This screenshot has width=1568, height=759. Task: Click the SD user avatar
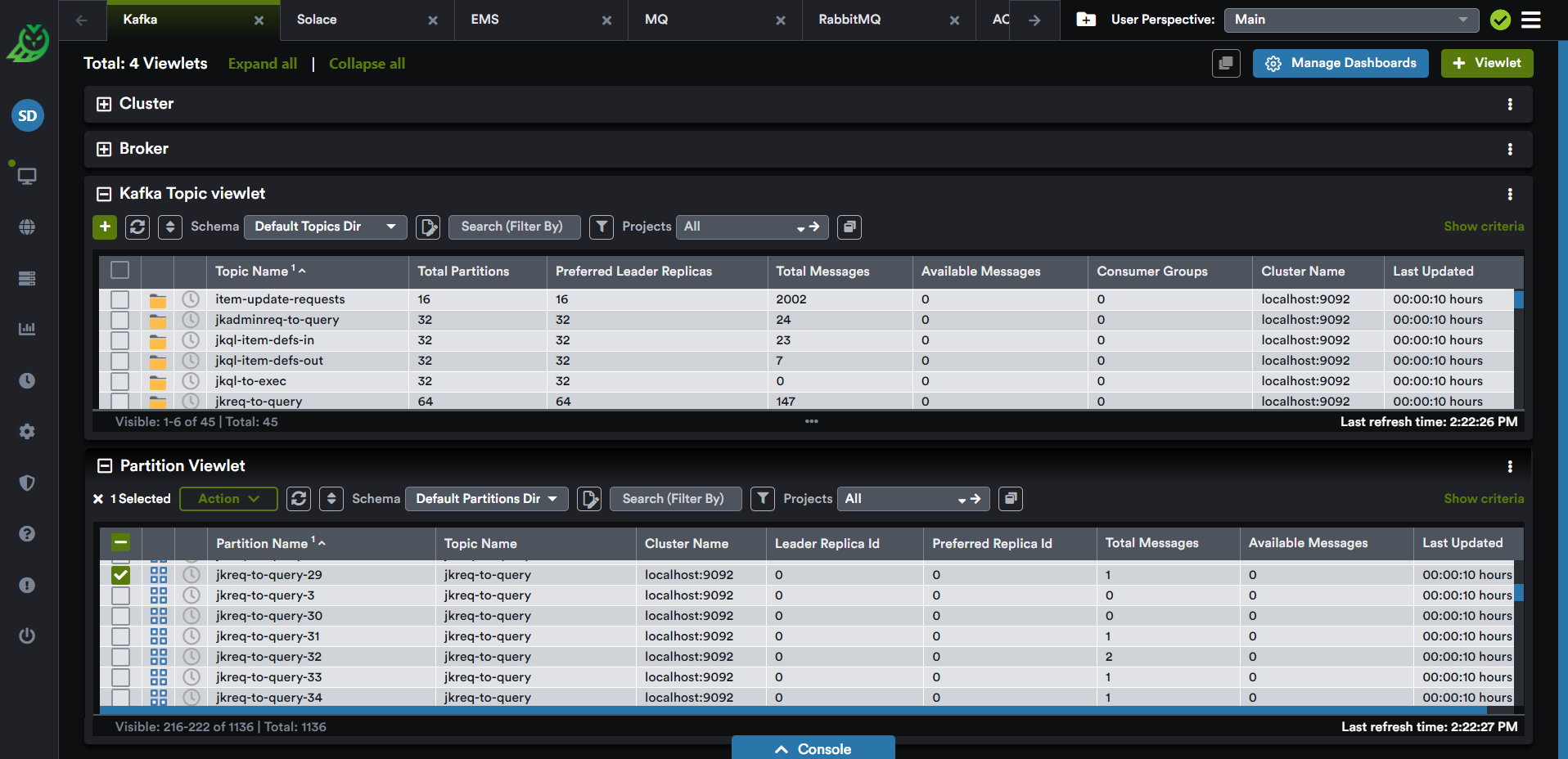click(28, 115)
